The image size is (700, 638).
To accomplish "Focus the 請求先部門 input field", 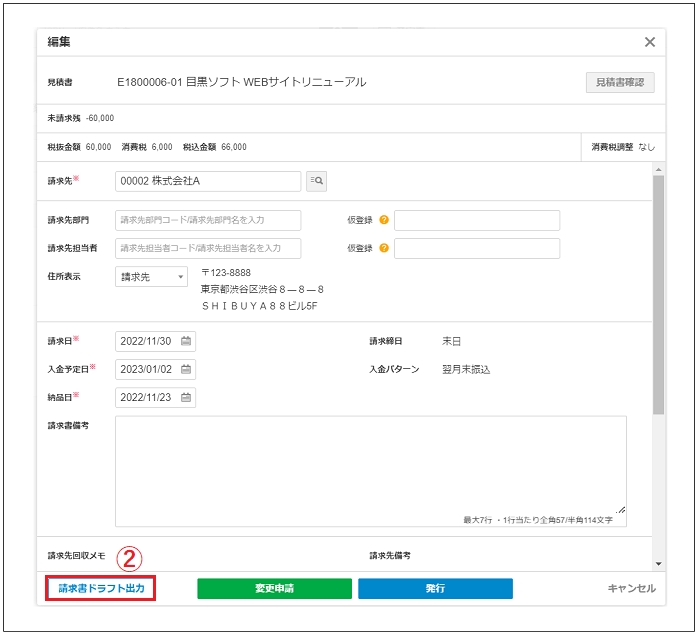I will pos(208,220).
